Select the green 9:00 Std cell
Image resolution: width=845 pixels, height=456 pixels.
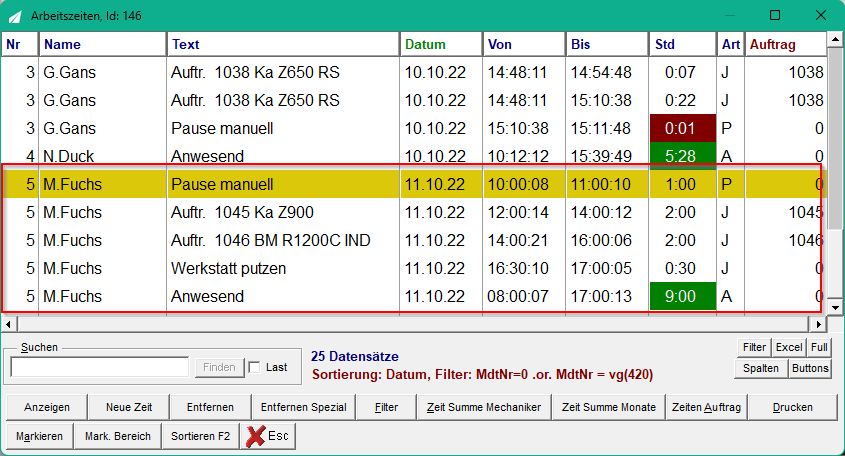(683, 296)
